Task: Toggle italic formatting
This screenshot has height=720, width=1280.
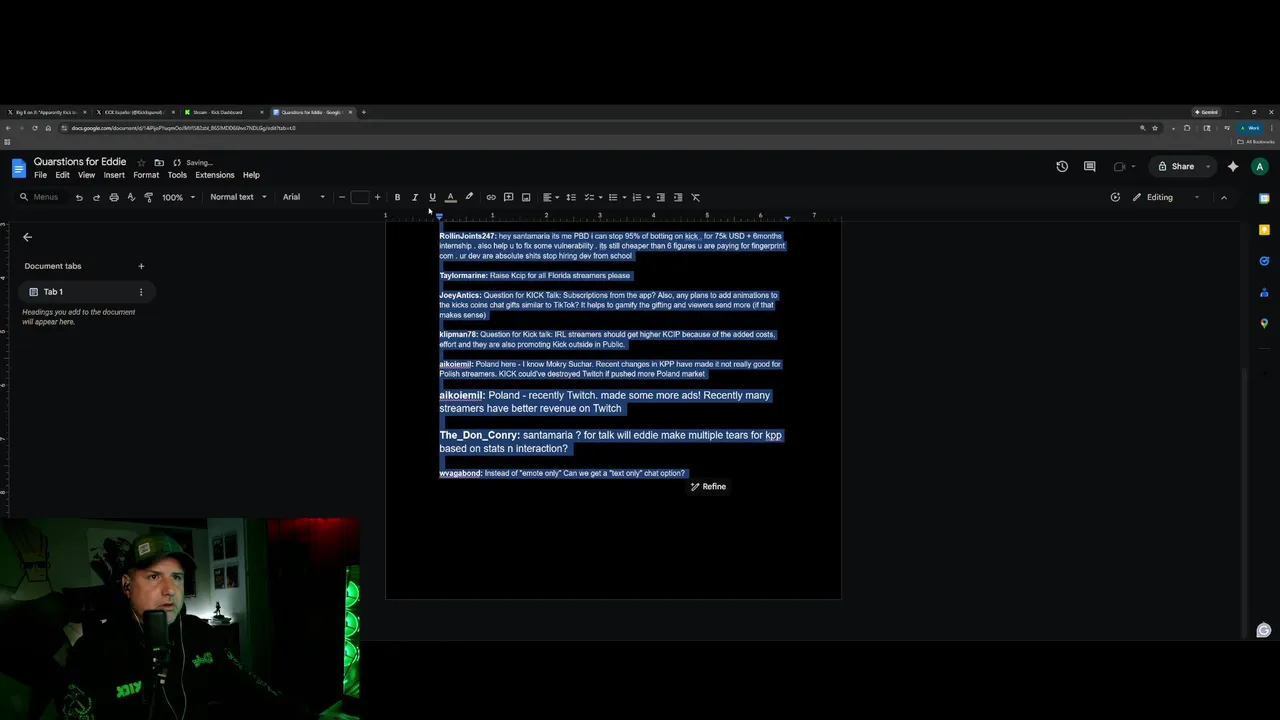Action: click(415, 197)
